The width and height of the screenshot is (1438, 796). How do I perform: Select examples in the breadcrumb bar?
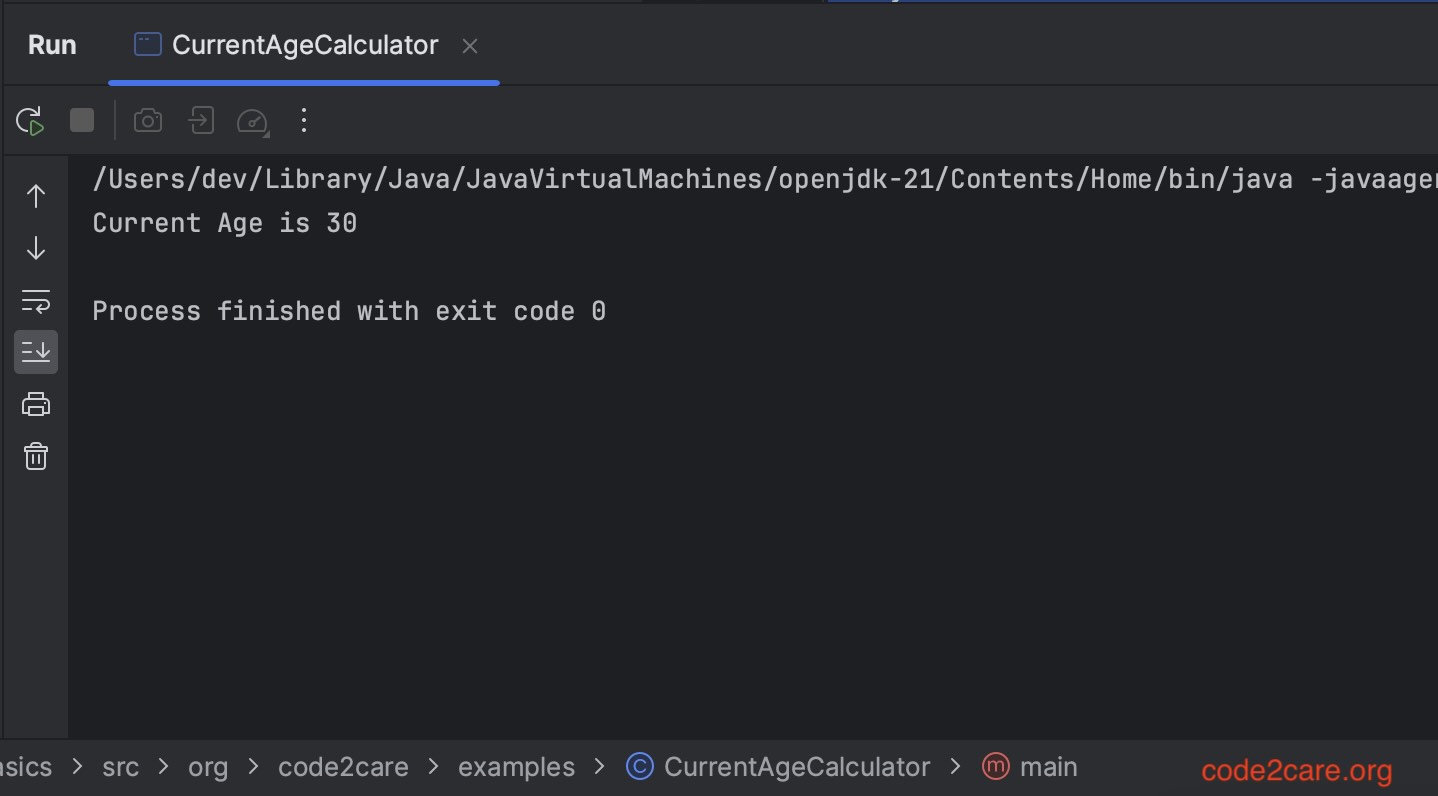pos(516,766)
